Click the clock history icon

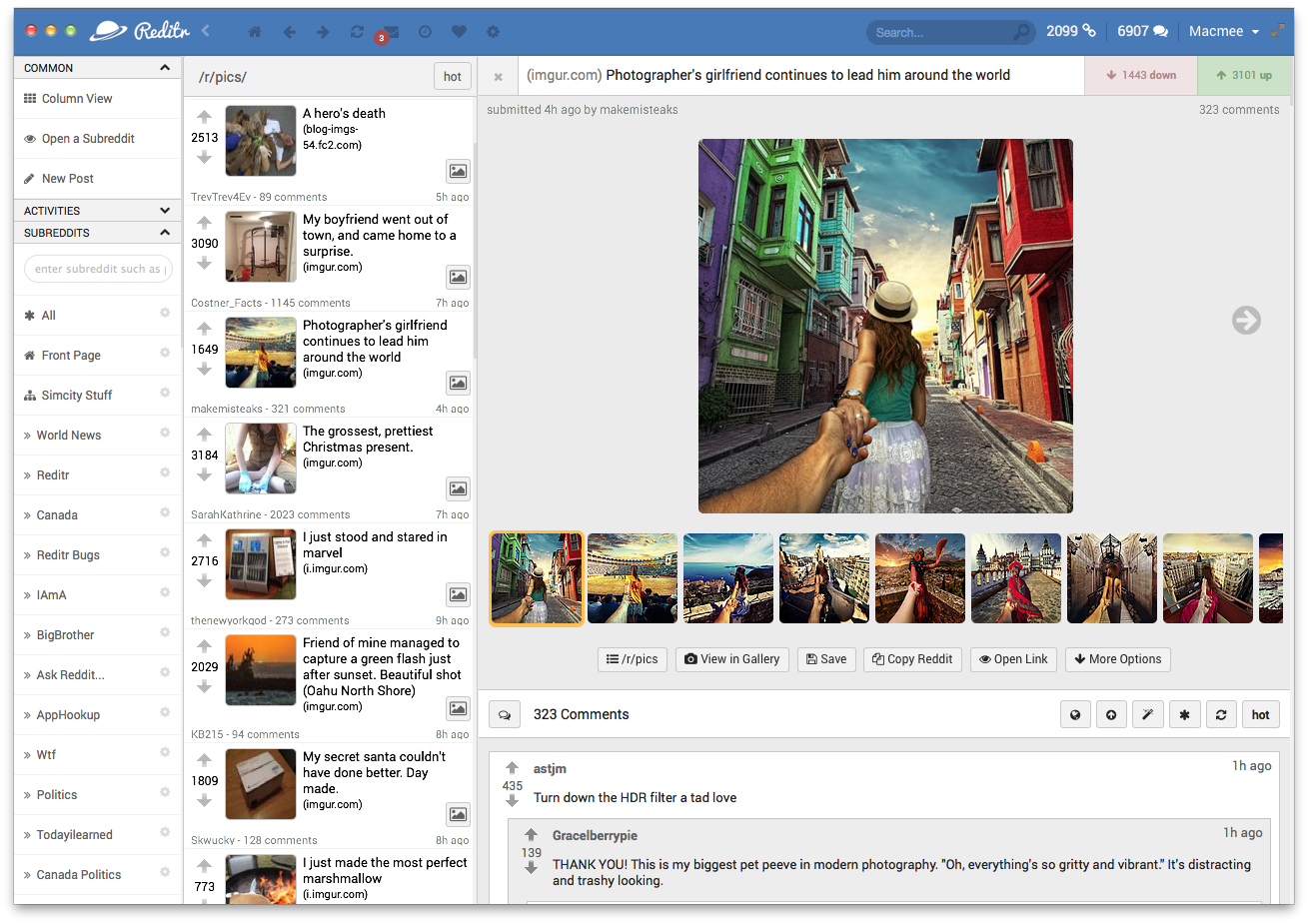[425, 32]
